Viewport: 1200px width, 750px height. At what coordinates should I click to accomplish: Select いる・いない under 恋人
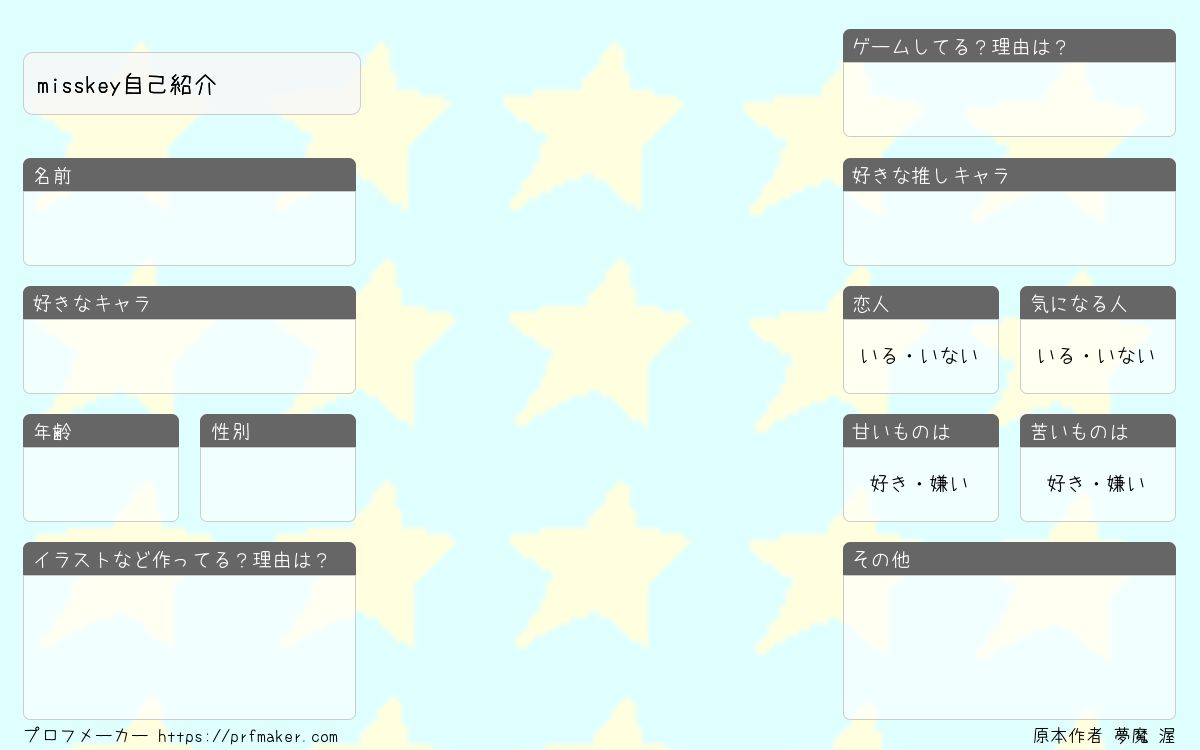pos(920,356)
